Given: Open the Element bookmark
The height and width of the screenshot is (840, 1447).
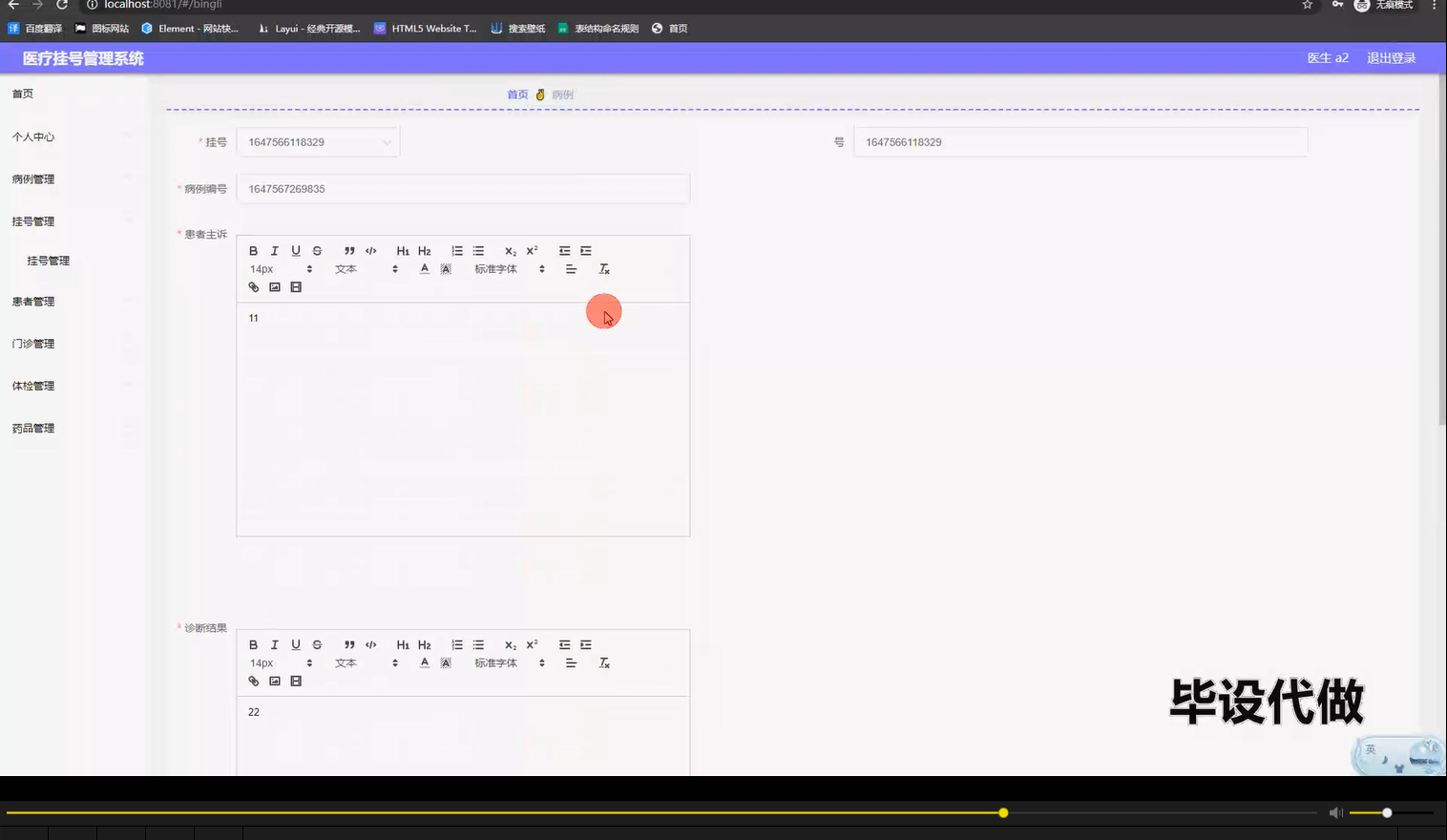Looking at the screenshot, I should 190,29.
